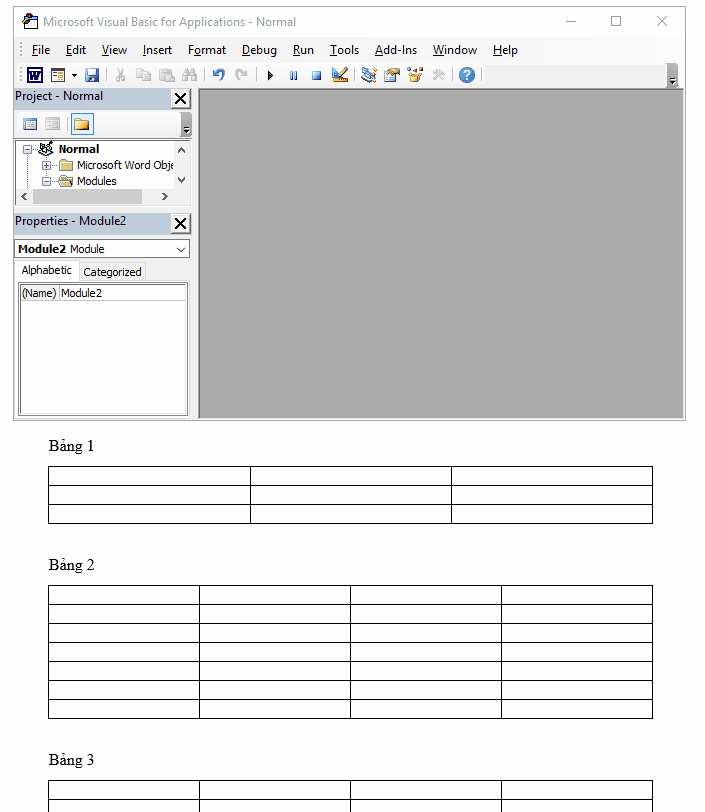Open the File menu
705x812 pixels.
click(41, 50)
